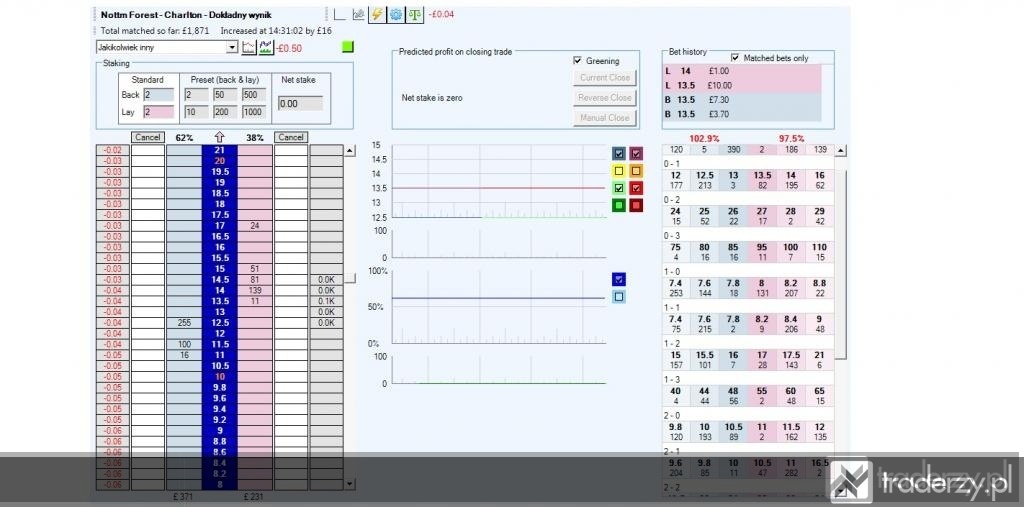Screen dimensions: 1024x507
Task: Select preset stake 200
Action: [225, 112]
